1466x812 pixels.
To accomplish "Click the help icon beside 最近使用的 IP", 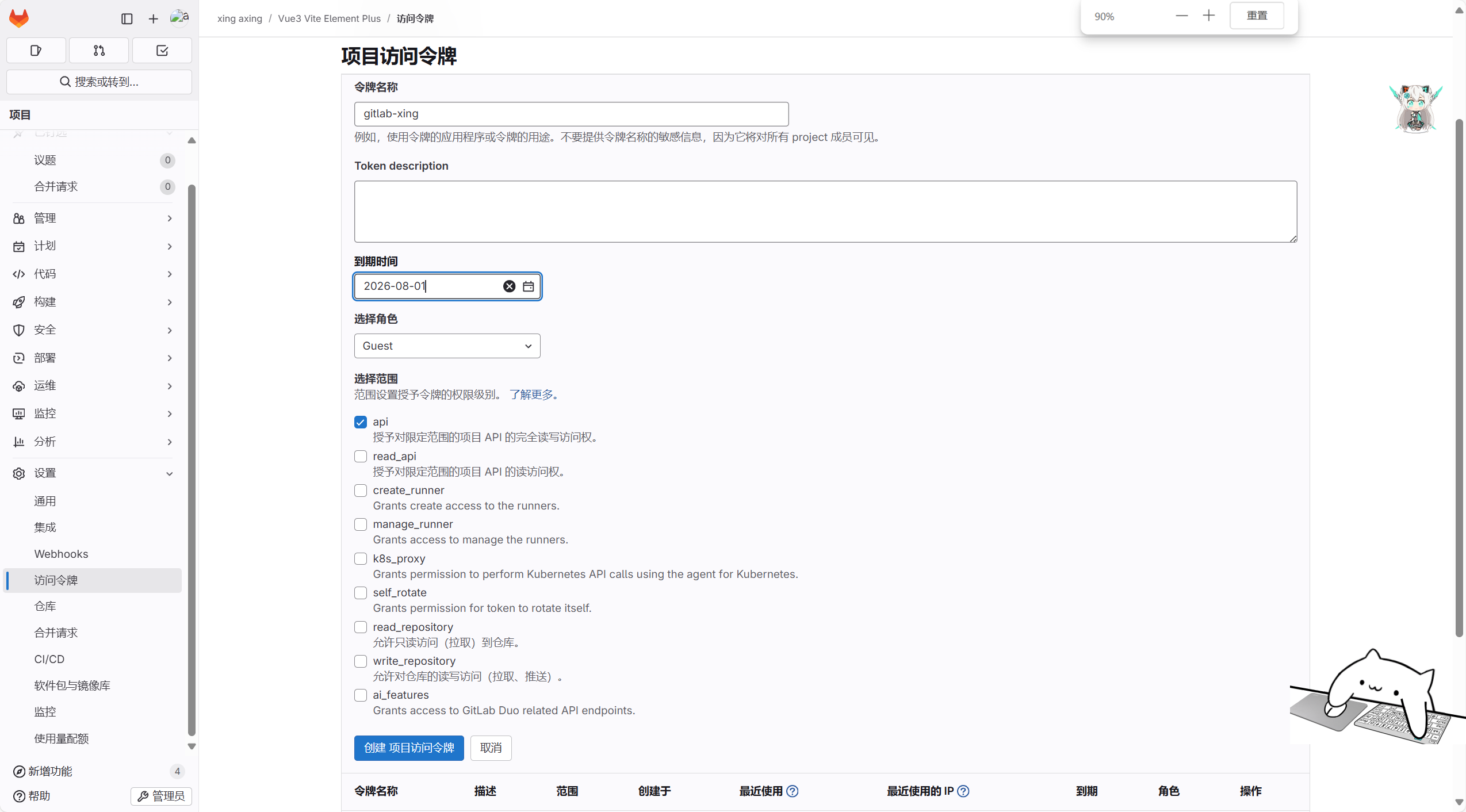I will click(963, 791).
